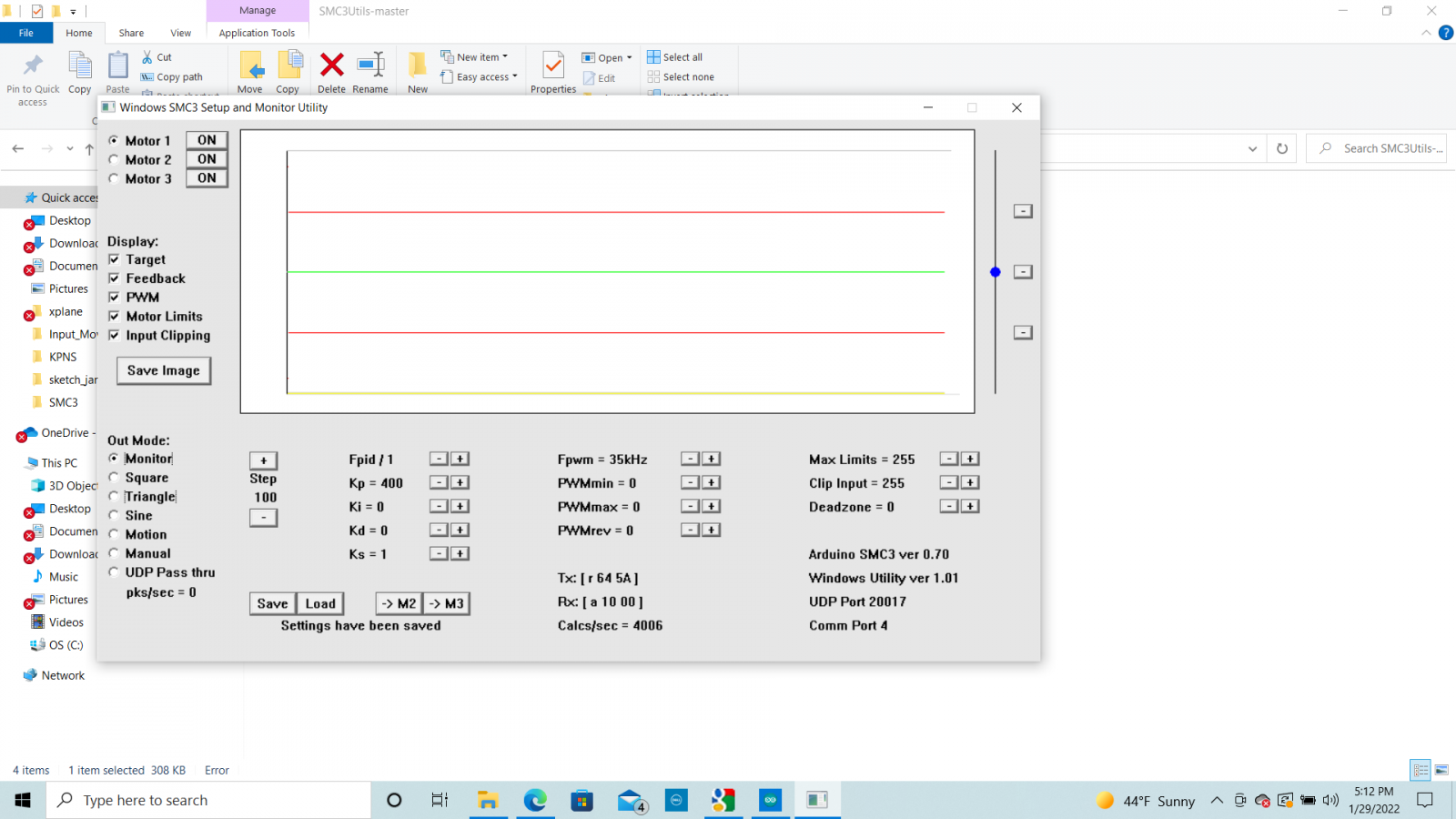Increase Deadzone with its plus button

[x=970, y=506]
